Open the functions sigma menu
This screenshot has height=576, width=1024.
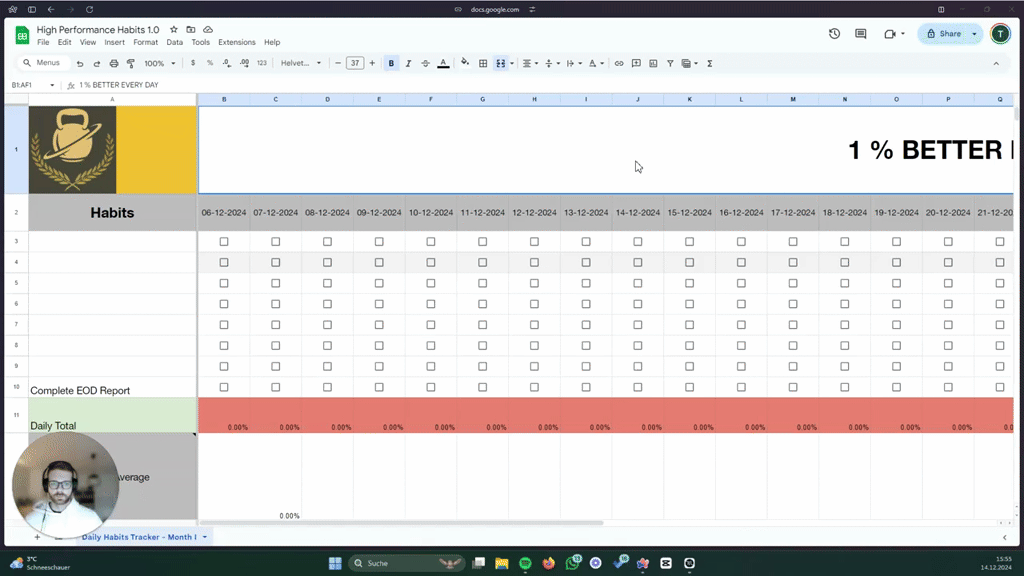point(710,63)
